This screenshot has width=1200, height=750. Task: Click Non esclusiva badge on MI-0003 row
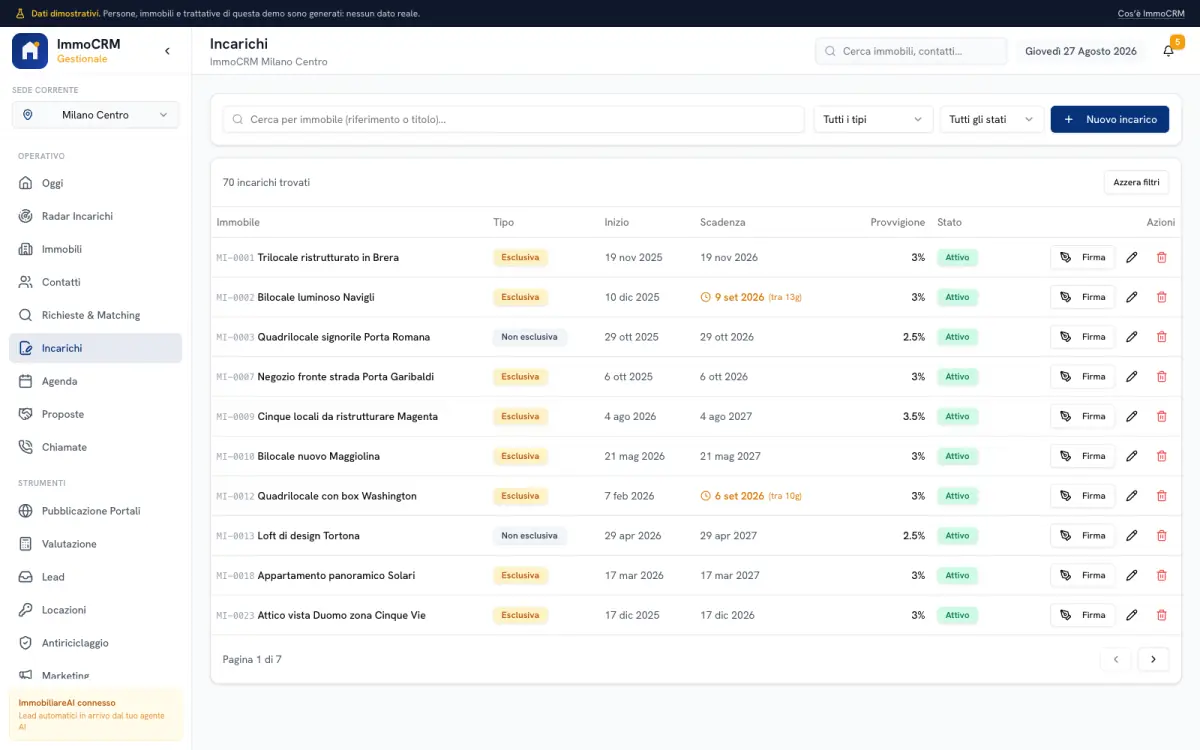pyautogui.click(x=529, y=337)
